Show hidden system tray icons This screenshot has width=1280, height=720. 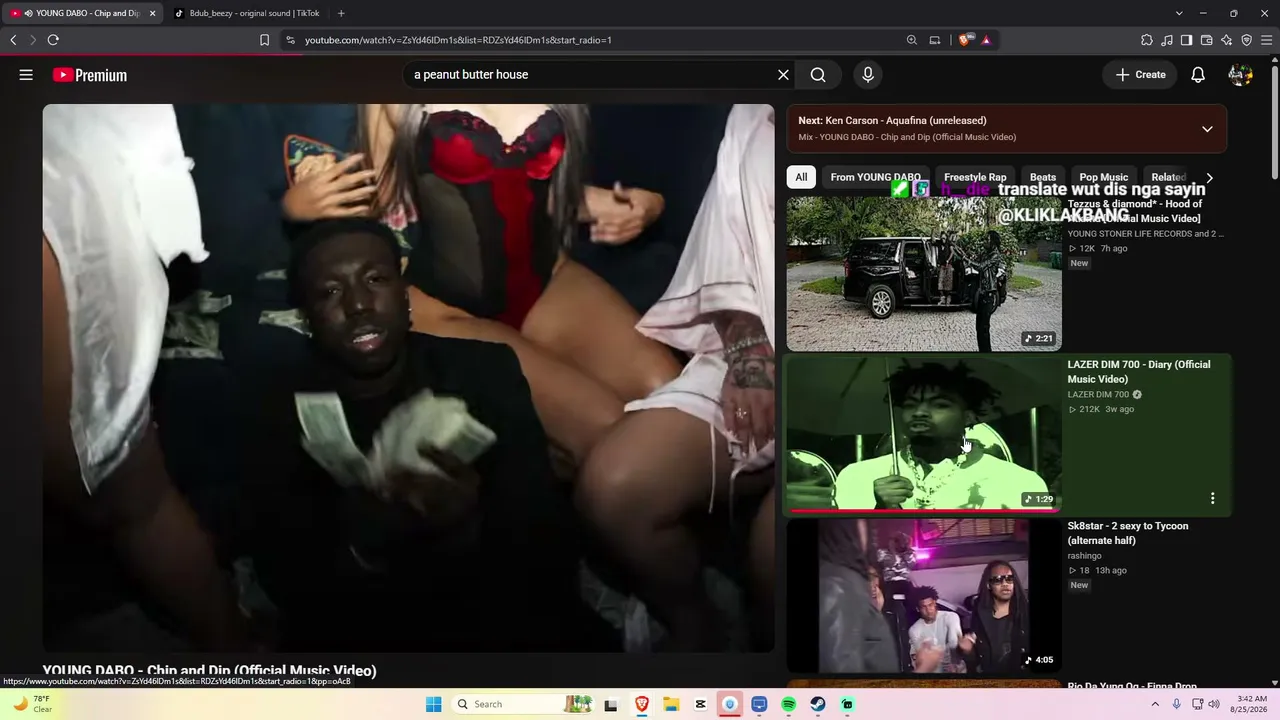click(1155, 704)
